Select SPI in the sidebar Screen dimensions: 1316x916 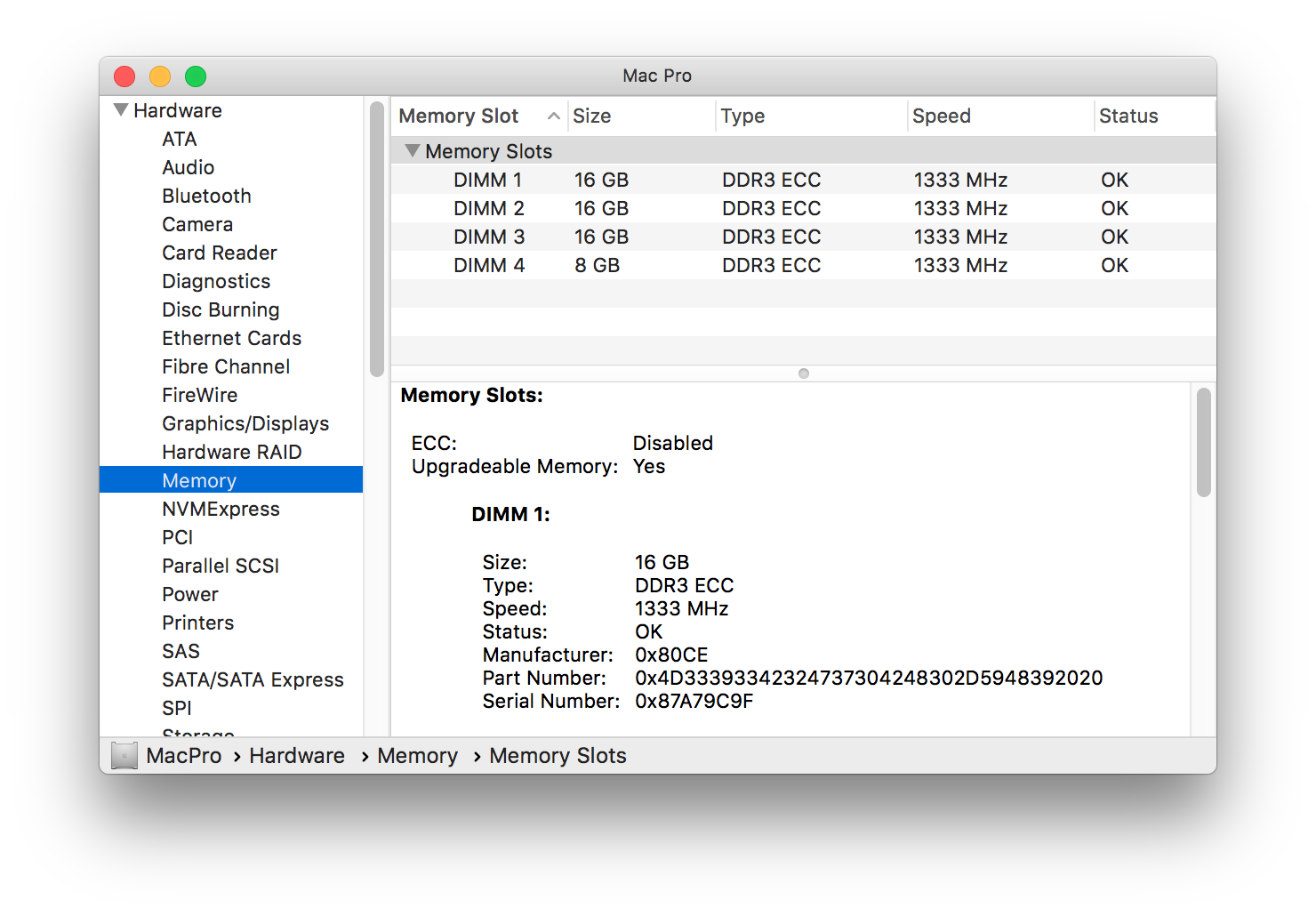click(x=177, y=708)
